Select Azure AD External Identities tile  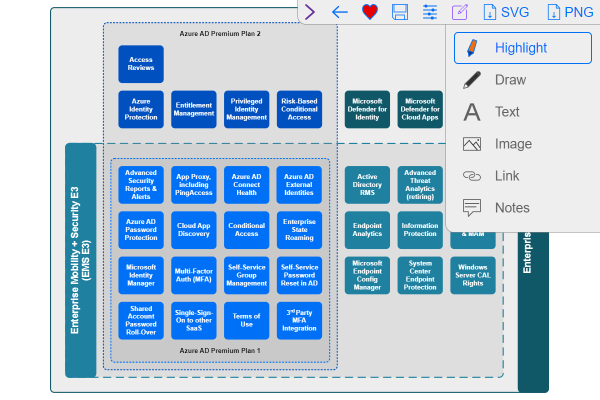(x=299, y=185)
